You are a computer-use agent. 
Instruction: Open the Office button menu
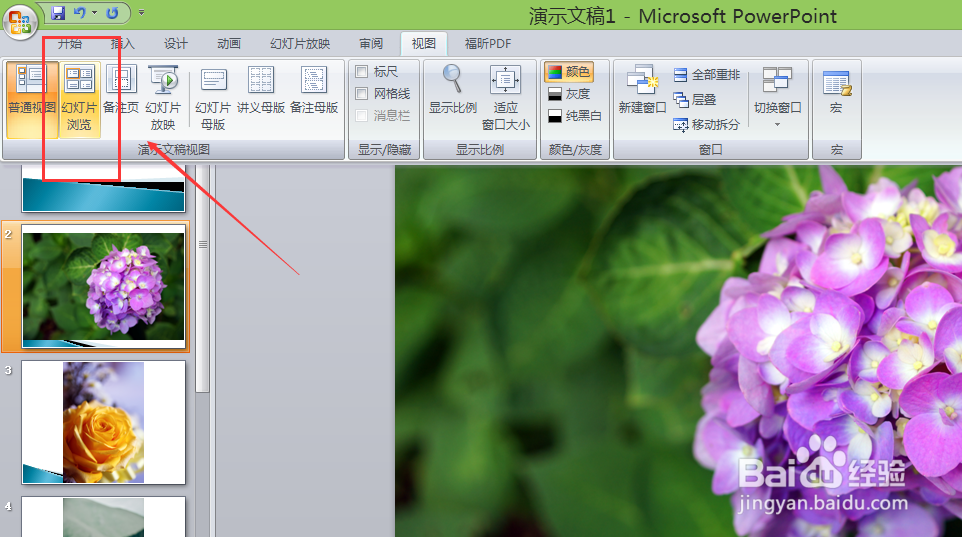(20, 21)
